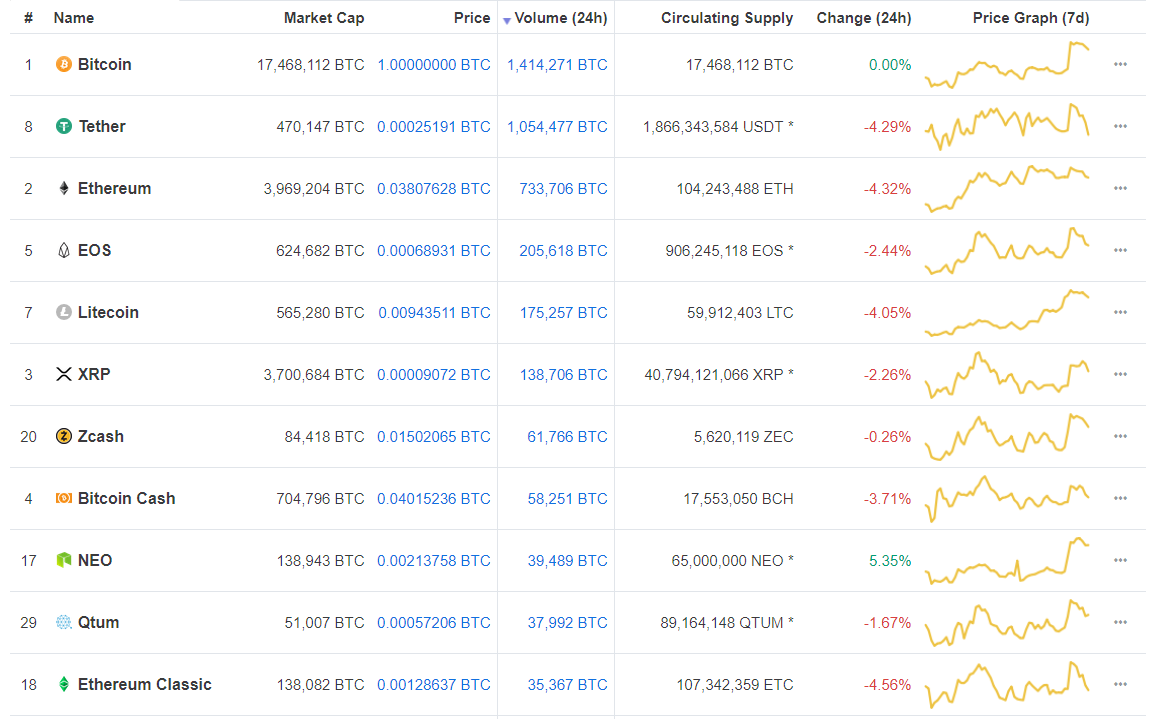Sort table by Market Cap header
This screenshot has width=1154, height=719.
coord(324,18)
